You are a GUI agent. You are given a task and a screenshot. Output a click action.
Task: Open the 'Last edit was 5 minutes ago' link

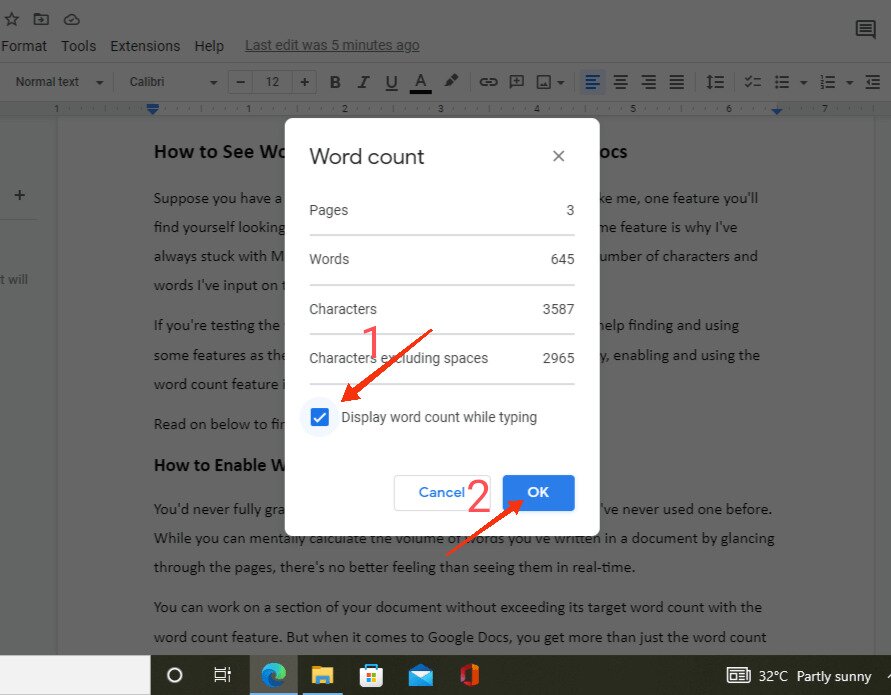coord(332,45)
